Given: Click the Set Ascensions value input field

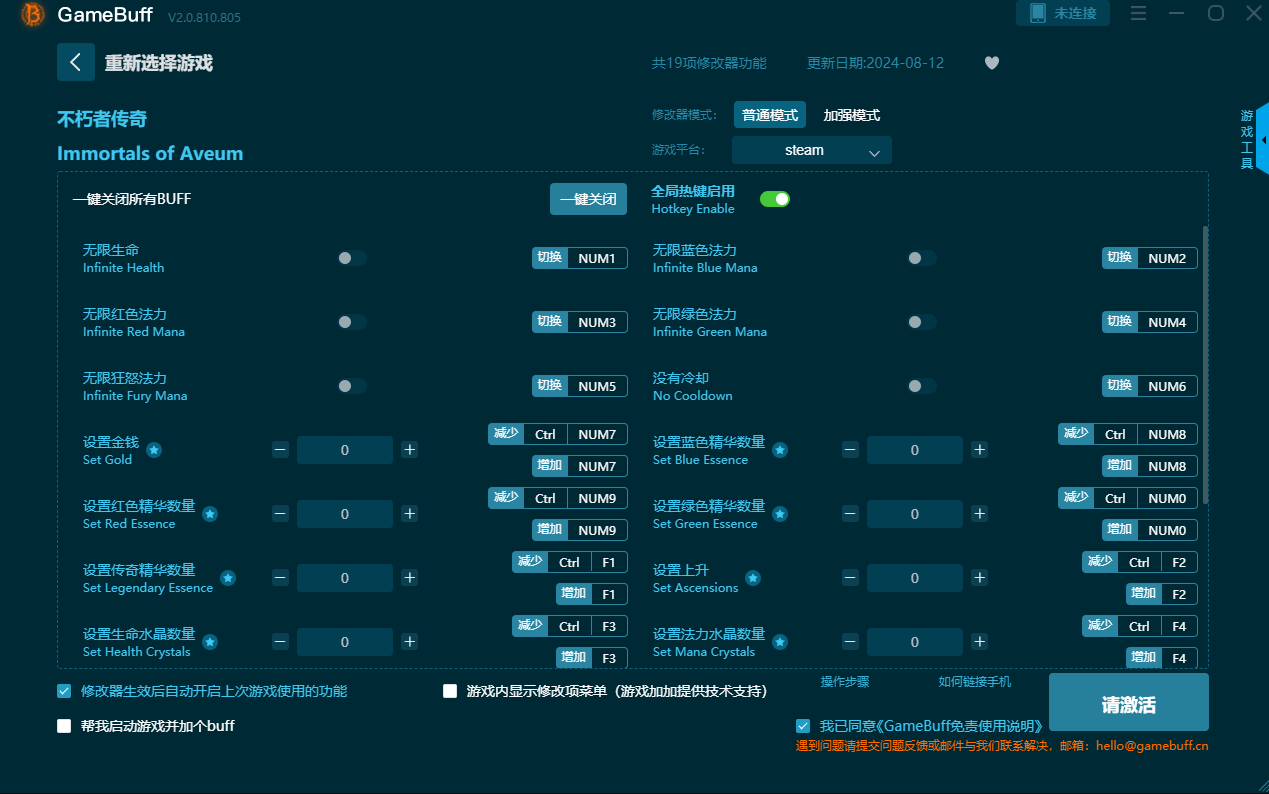Looking at the screenshot, I should click(x=915, y=578).
